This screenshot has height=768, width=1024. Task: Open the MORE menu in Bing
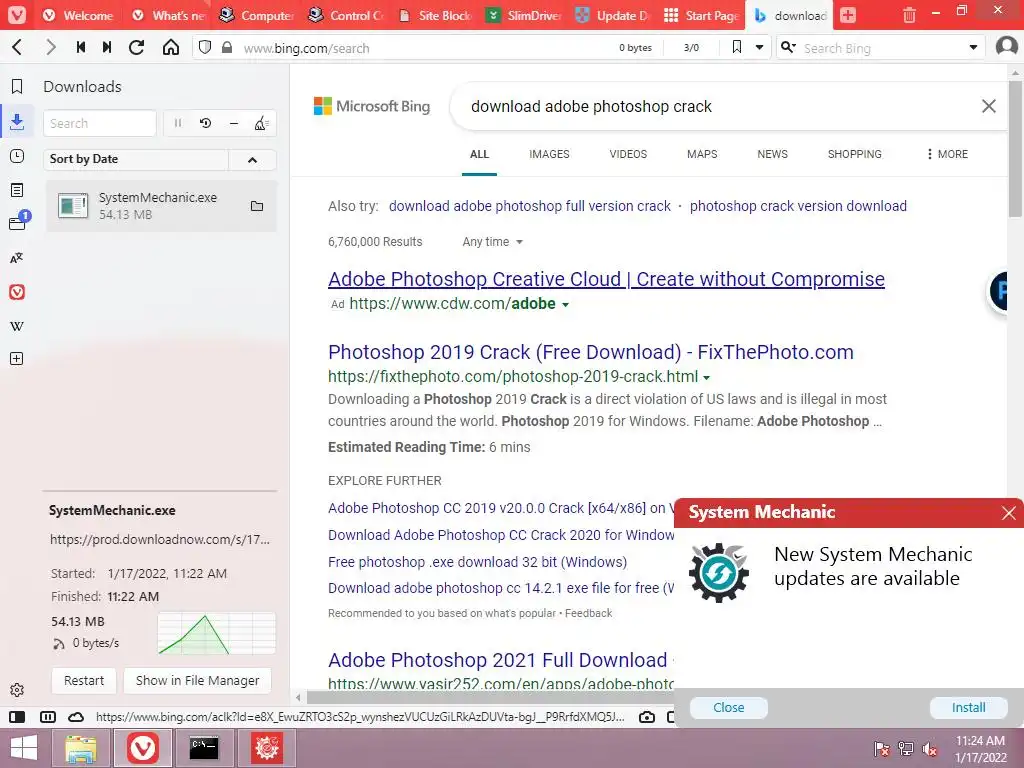(947, 154)
